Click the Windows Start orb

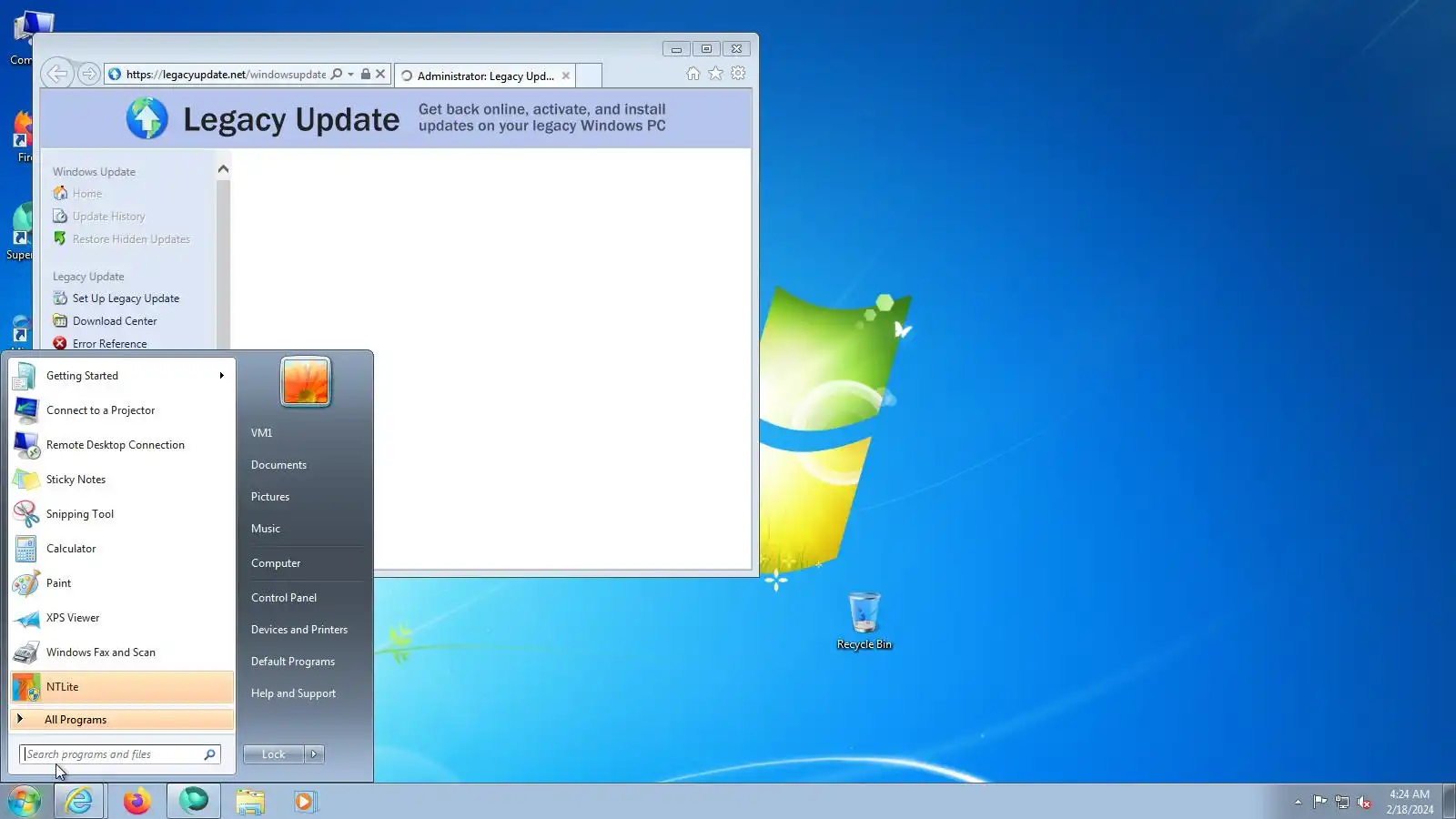click(x=25, y=802)
